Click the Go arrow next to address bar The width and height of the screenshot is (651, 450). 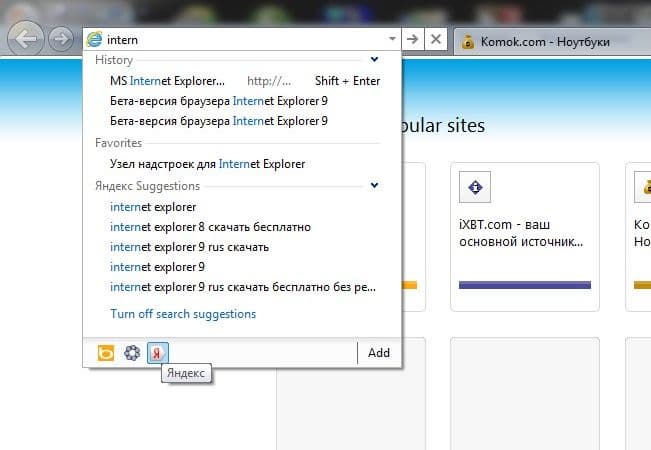click(x=413, y=39)
